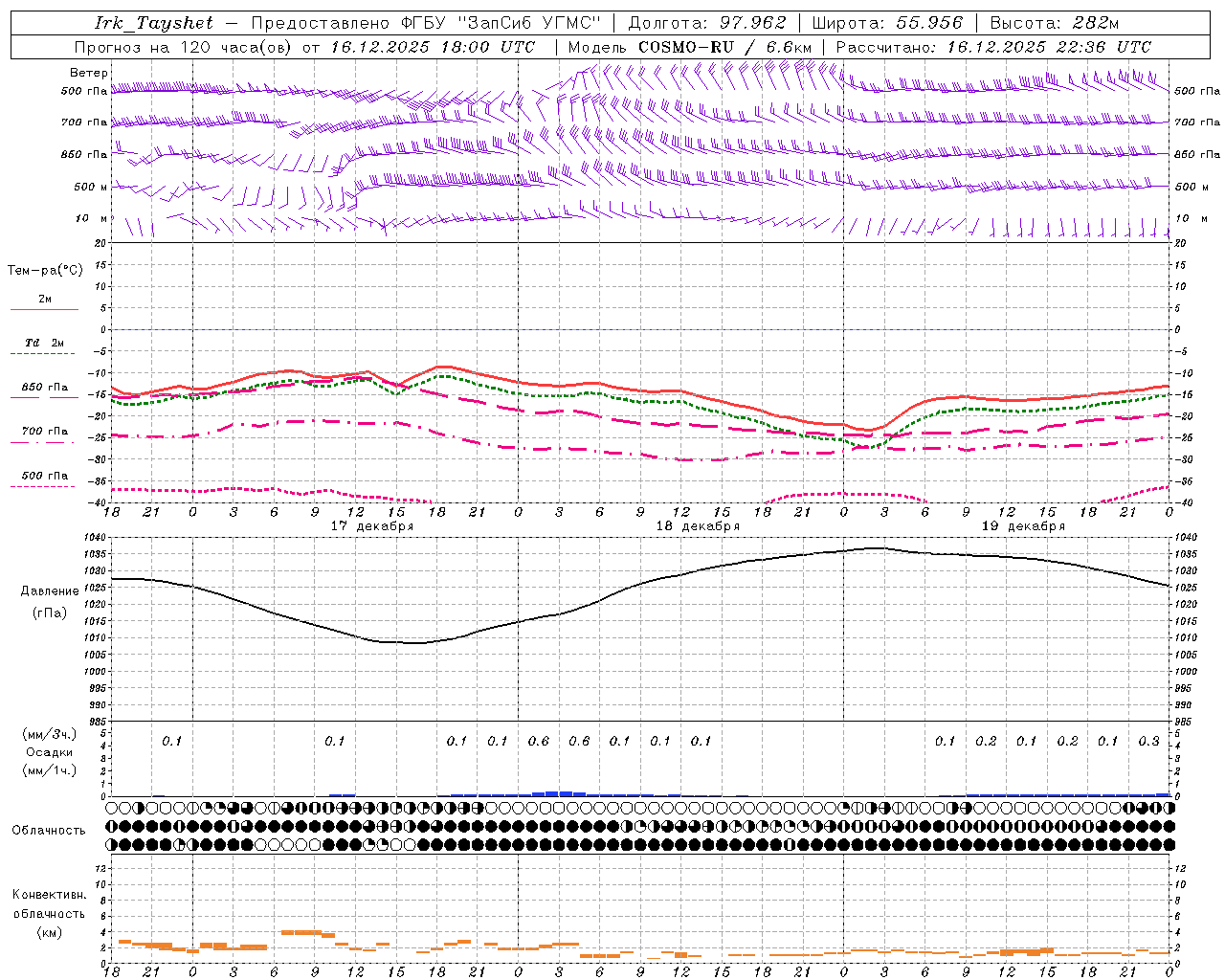
Task: Click the -40 value on right temperature axis
Action: click(x=1184, y=503)
